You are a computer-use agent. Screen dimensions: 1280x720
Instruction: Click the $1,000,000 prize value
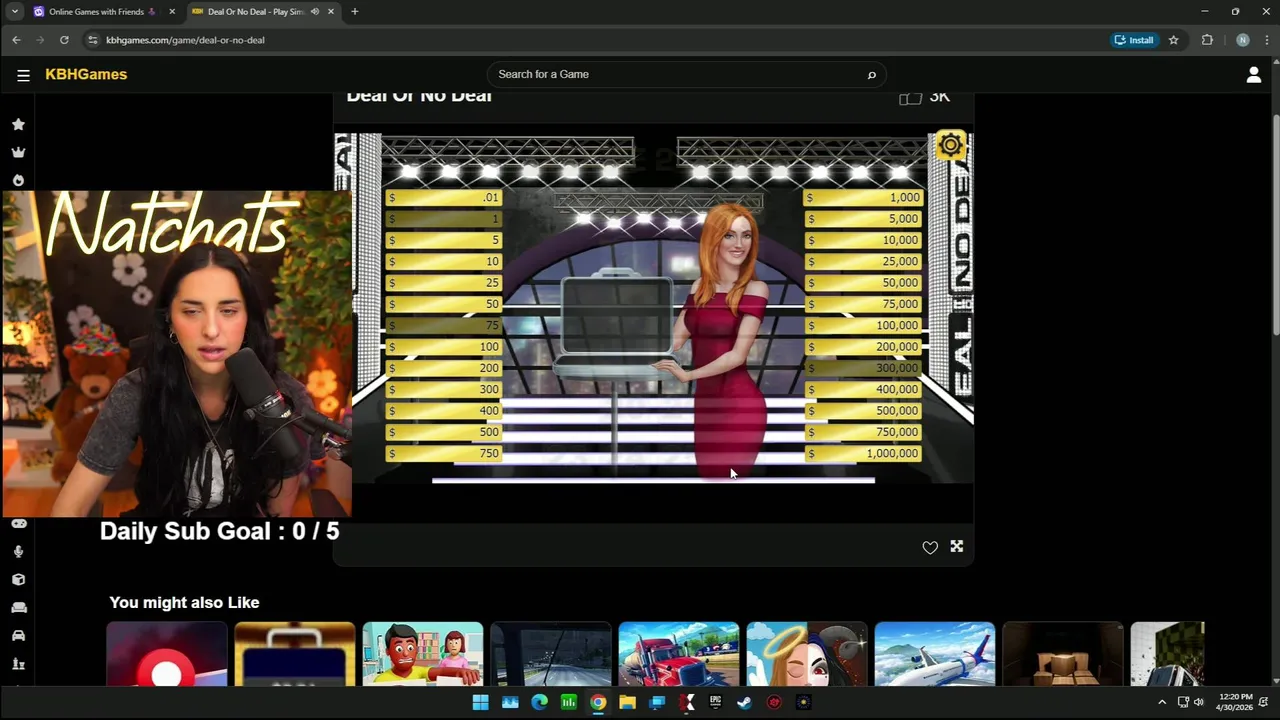(863, 453)
